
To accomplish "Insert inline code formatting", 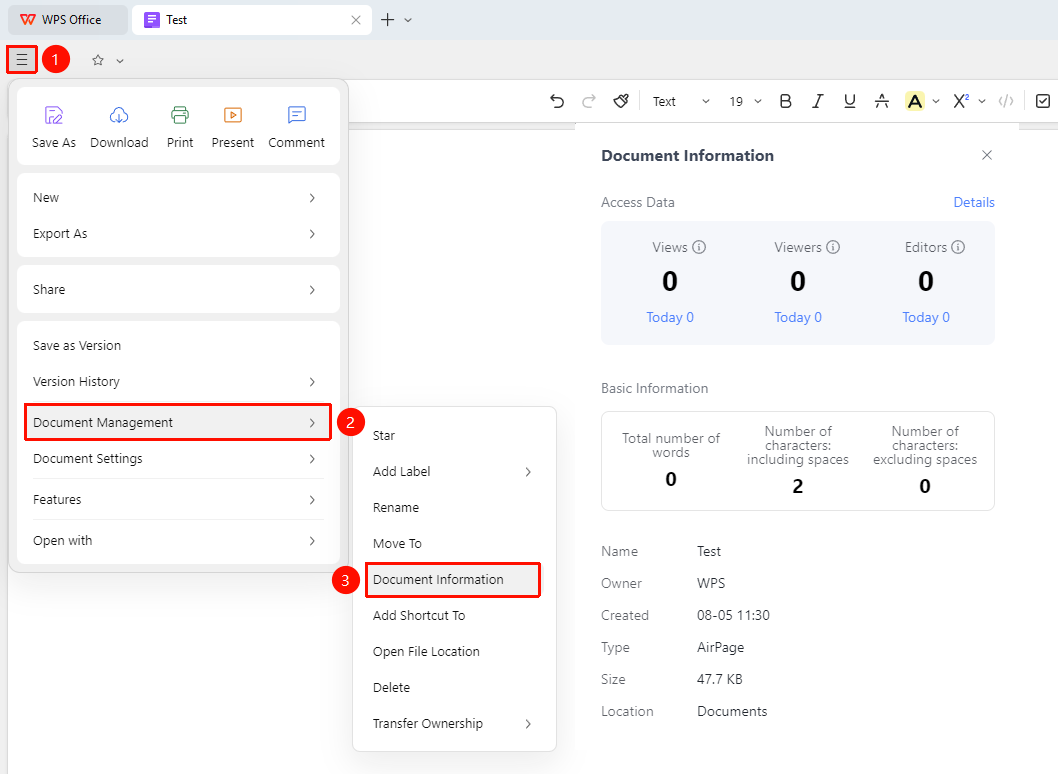I will coord(1006,101).
